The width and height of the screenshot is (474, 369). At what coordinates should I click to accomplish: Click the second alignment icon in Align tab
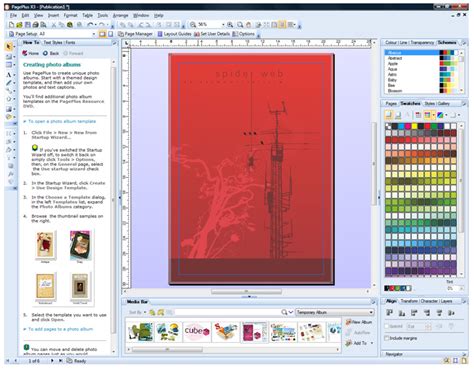tap(402, 313)
